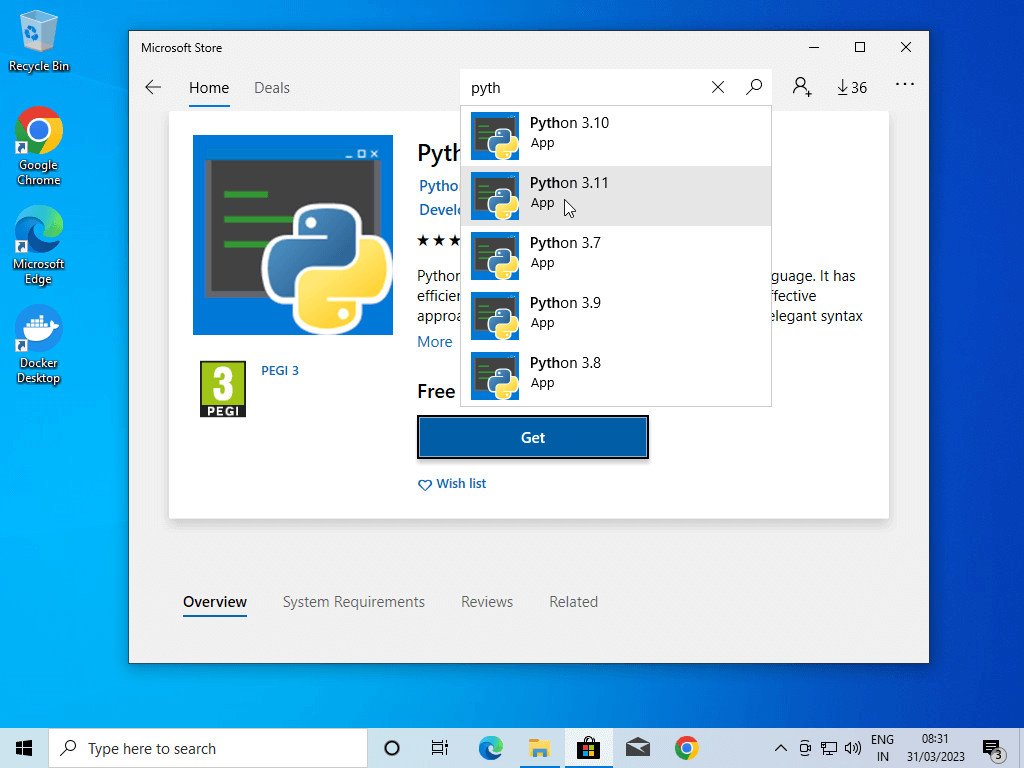Open Chrome from the taskbar
1024x768 pixels.
pyautogui.click(x=686, y=748)
